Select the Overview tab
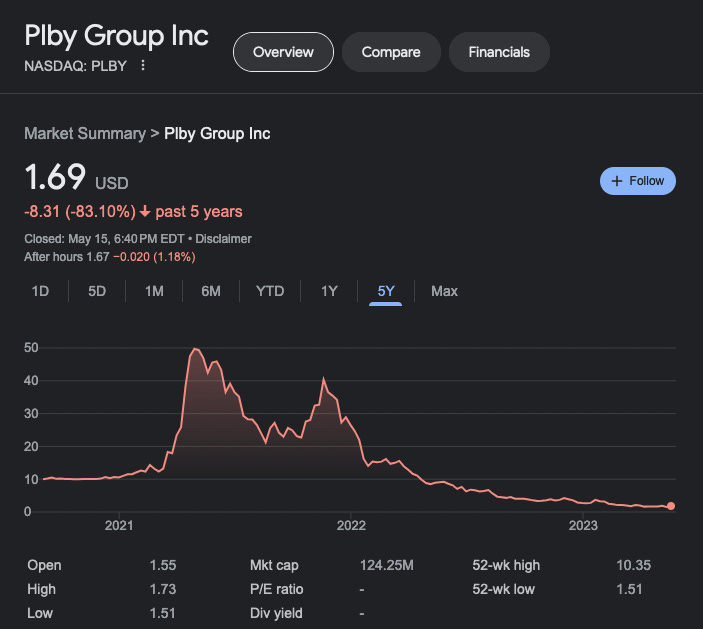Screen dimensions: 703x629 pyautogui.click(x=283, y=52)
